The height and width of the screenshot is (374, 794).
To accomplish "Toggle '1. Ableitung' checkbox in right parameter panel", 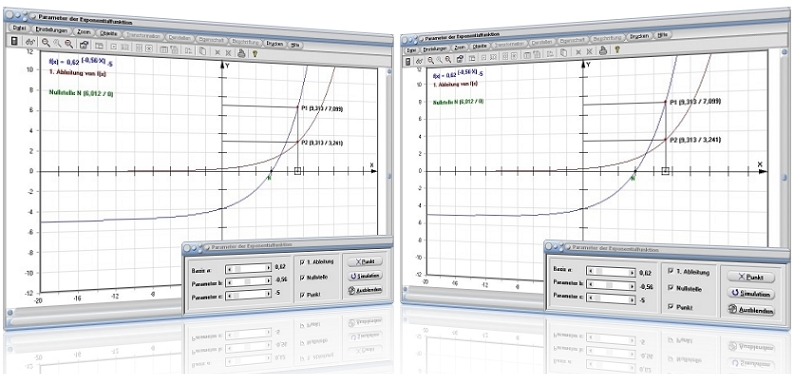I will [x=670, y=270].
